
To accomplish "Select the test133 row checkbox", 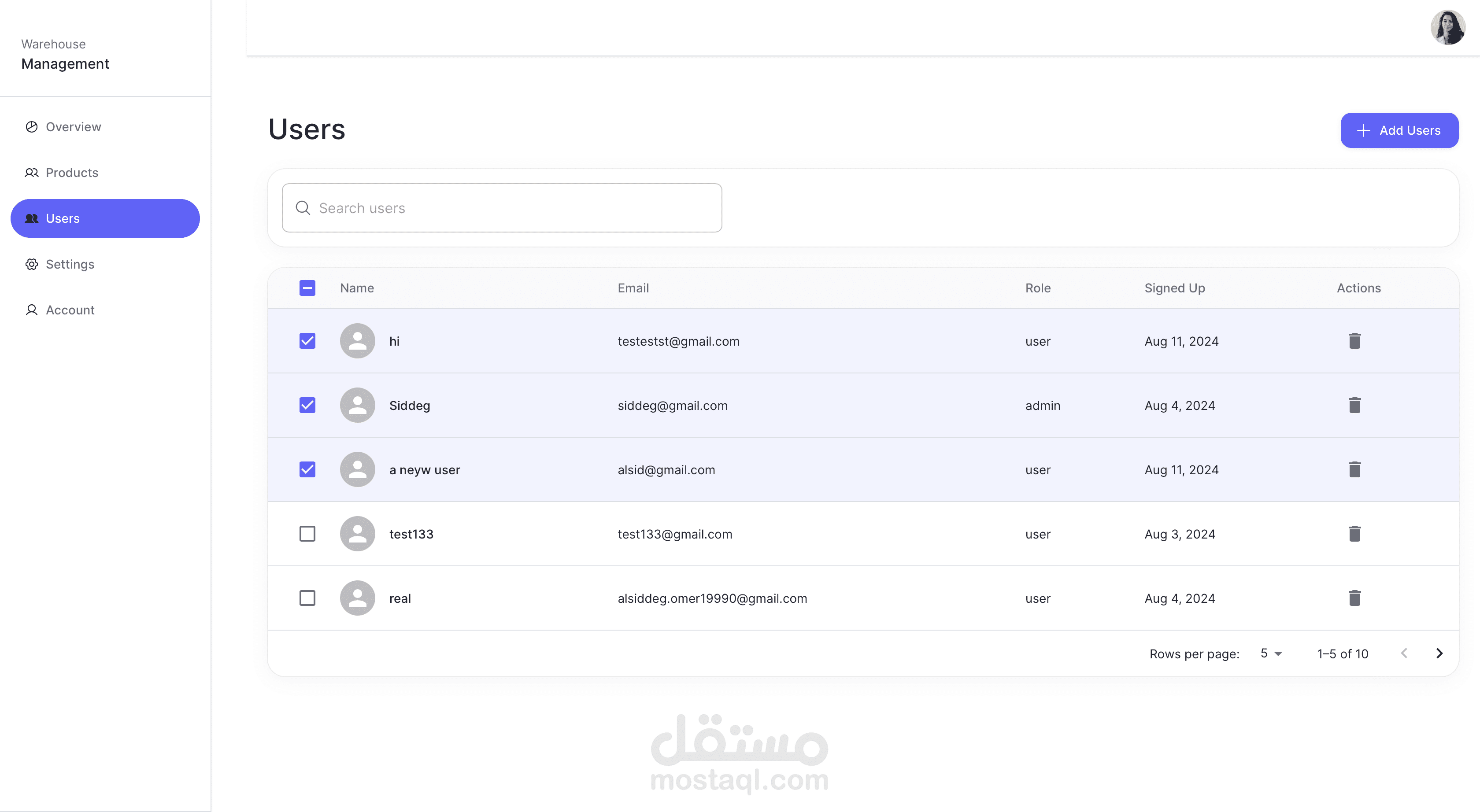I will point(307,534).
